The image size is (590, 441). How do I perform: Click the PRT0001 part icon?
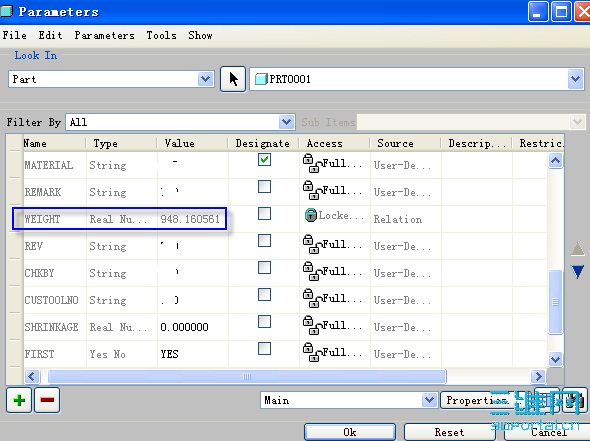pos(261,79)
